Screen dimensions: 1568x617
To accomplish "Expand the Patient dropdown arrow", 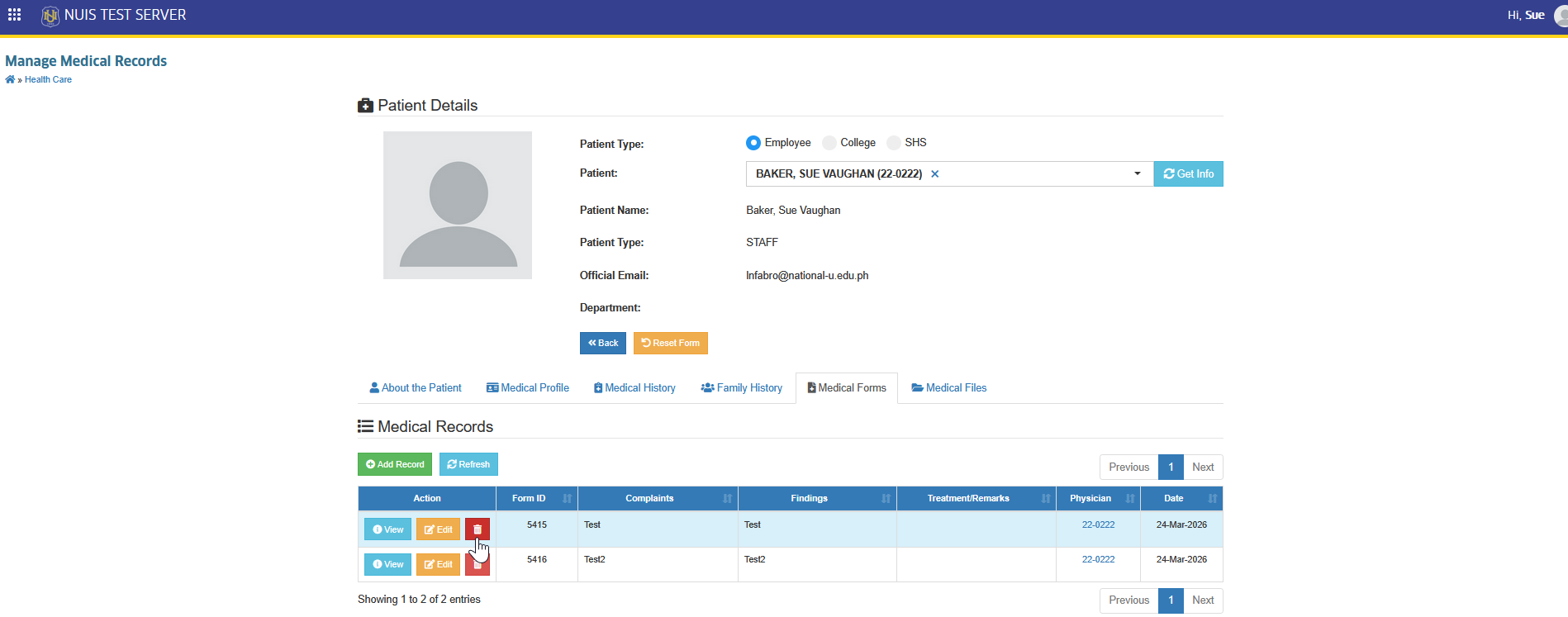I will (x=1138, y=173).
